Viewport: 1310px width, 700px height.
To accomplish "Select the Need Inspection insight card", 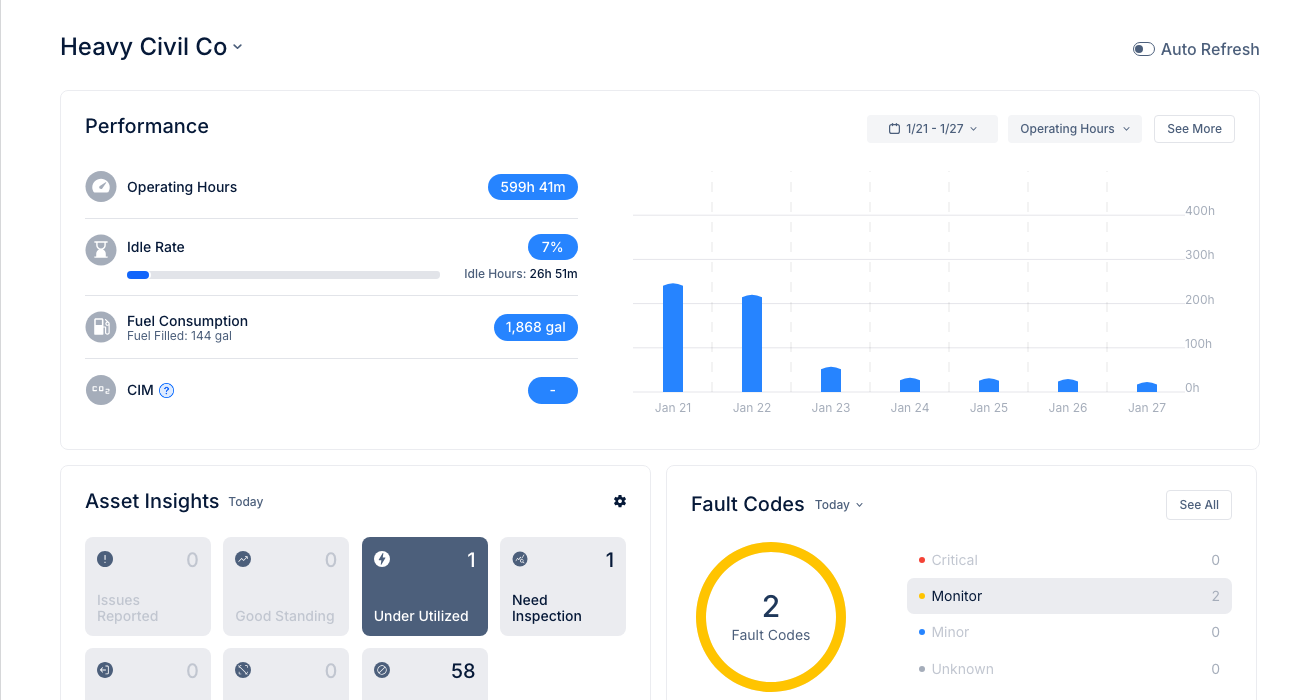I will [x=563, y=586].
